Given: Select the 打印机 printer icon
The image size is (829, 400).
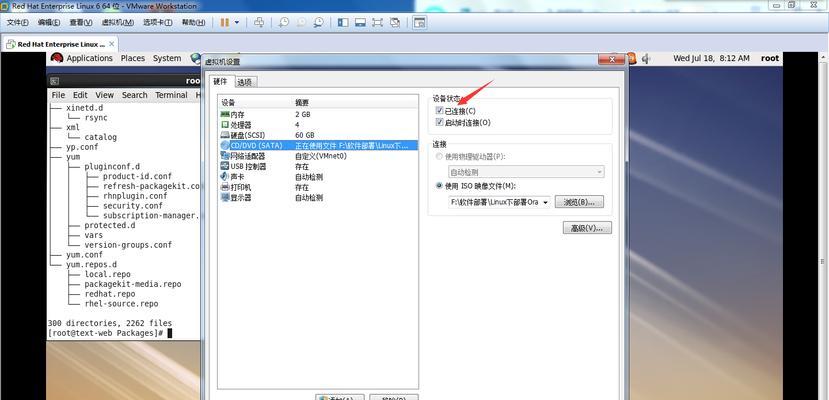Looking at the screenshot, I should 225,187.
